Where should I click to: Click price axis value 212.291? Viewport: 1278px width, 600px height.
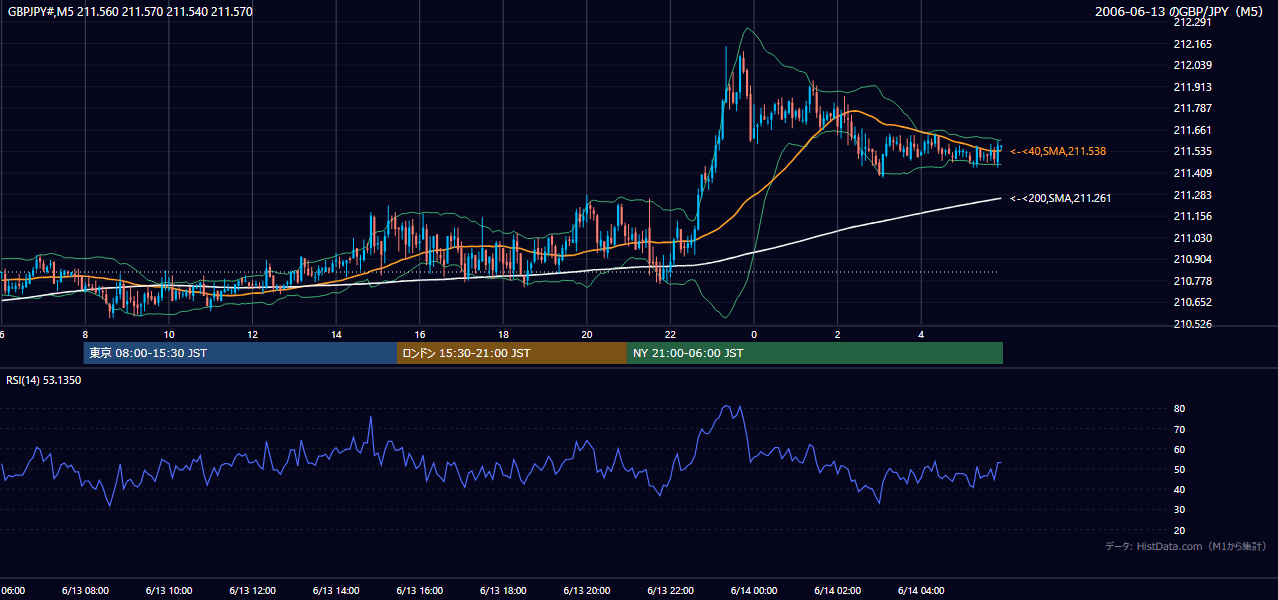tap(1191, 23)
